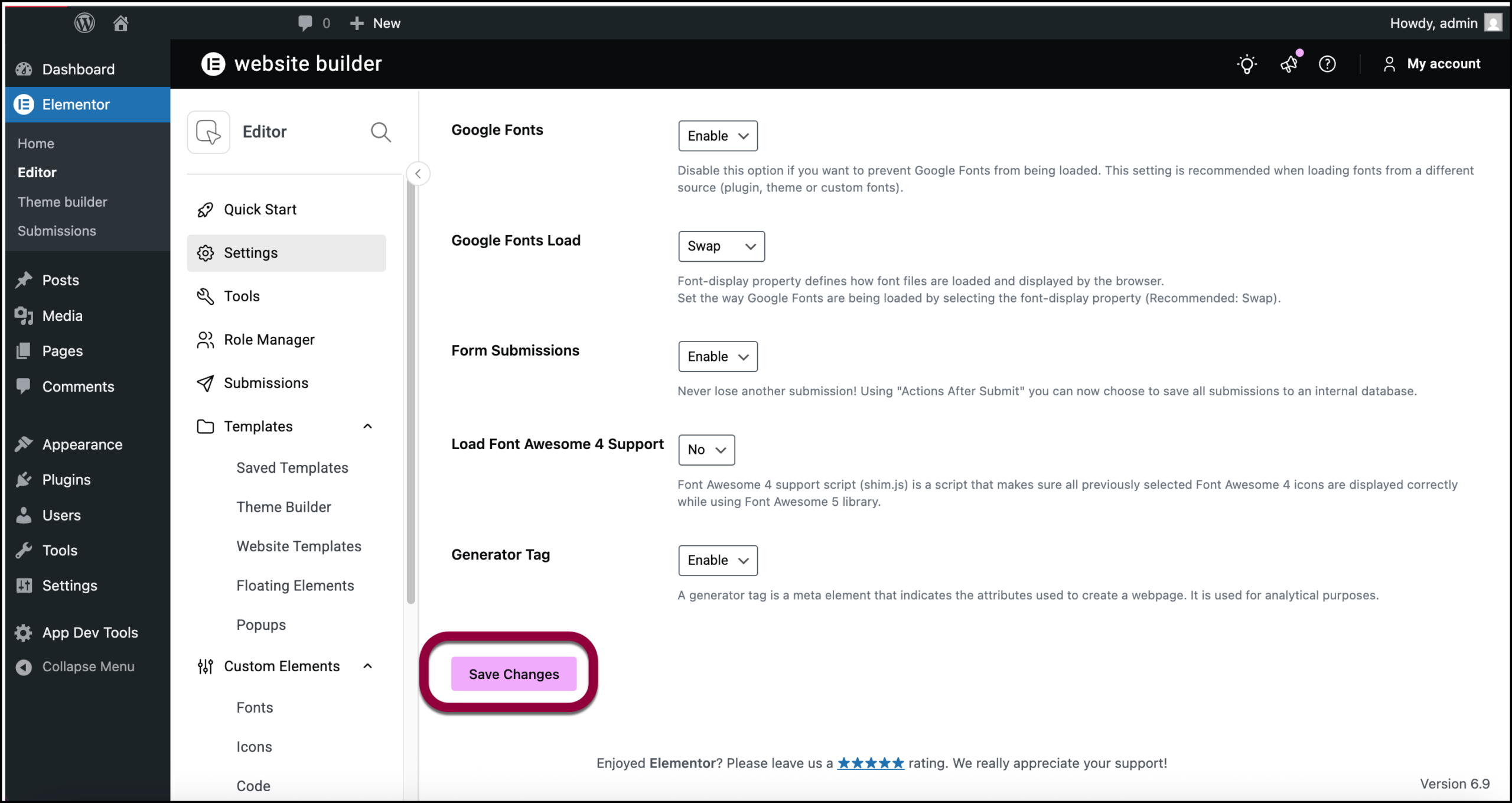Screen dimensions: 1512x803
Task: Click the admin avatar image
Action: [x=1493, y=23]
